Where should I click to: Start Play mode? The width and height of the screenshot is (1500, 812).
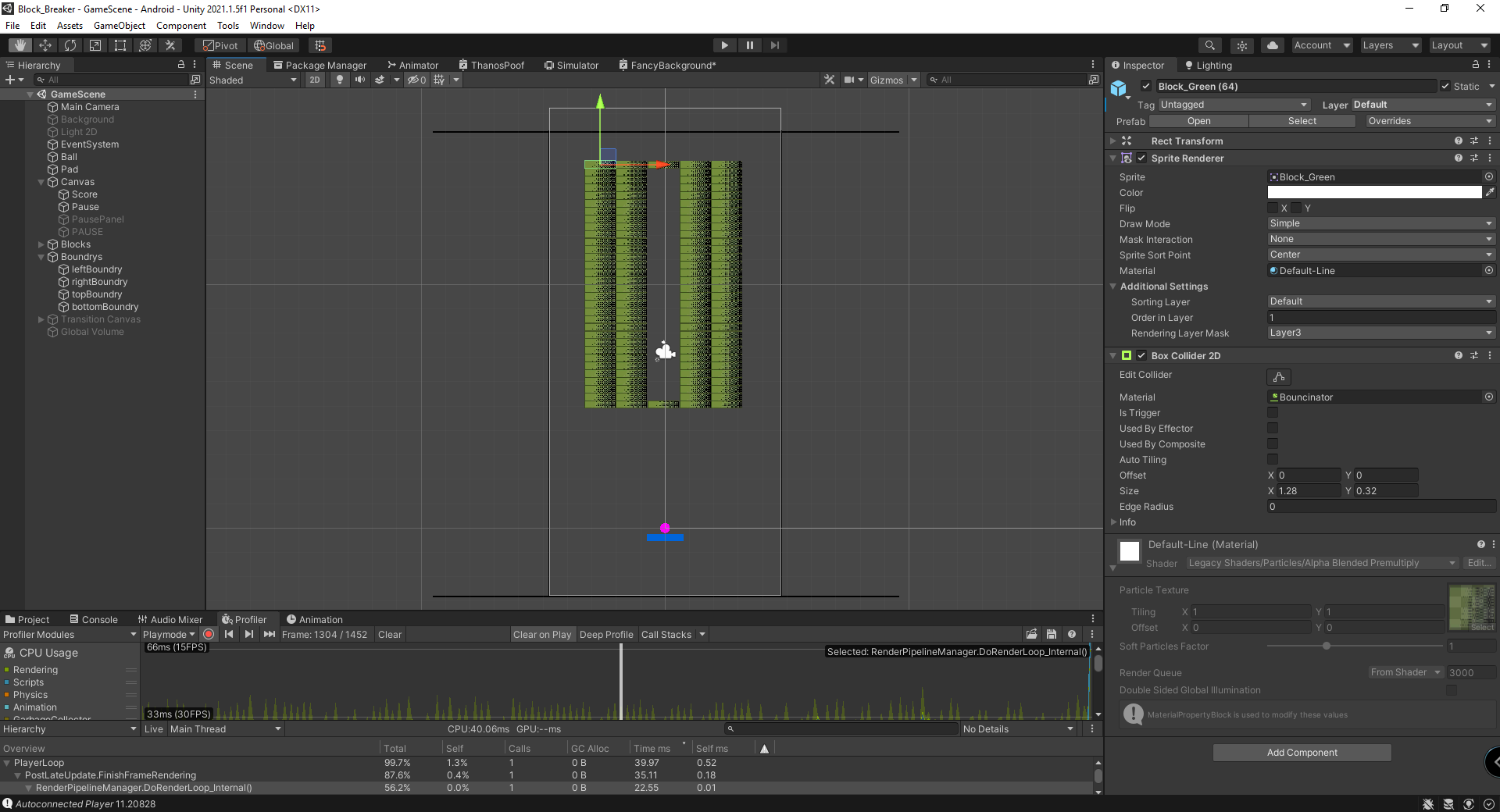[x=724, y=45]
